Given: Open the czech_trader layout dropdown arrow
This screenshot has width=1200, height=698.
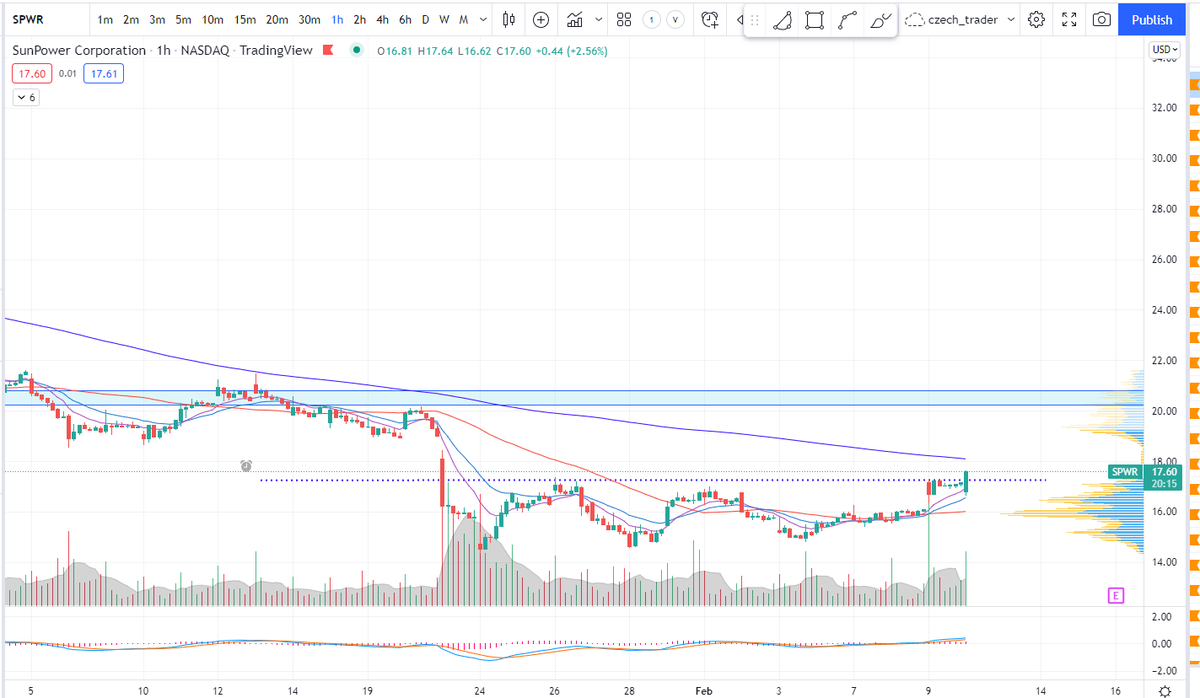Looking at the screenshot, I should coord(1011,19).
